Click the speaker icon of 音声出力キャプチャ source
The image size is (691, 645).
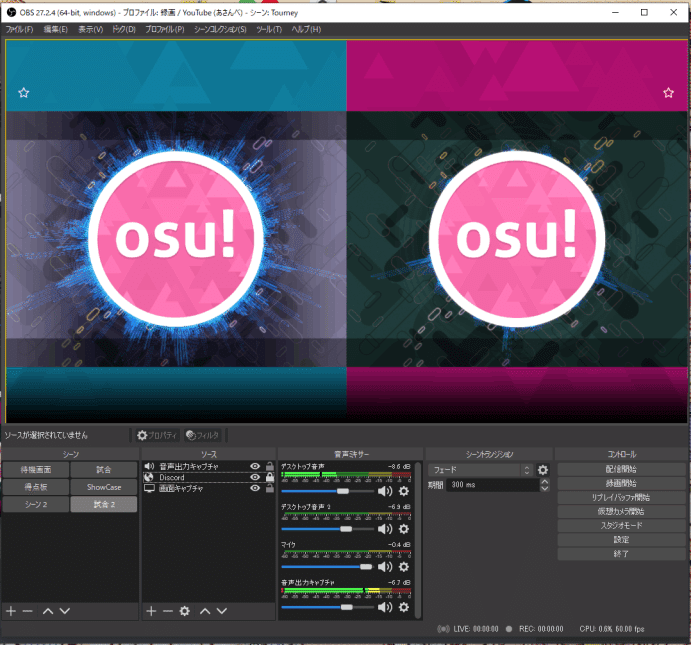[149, 466]
